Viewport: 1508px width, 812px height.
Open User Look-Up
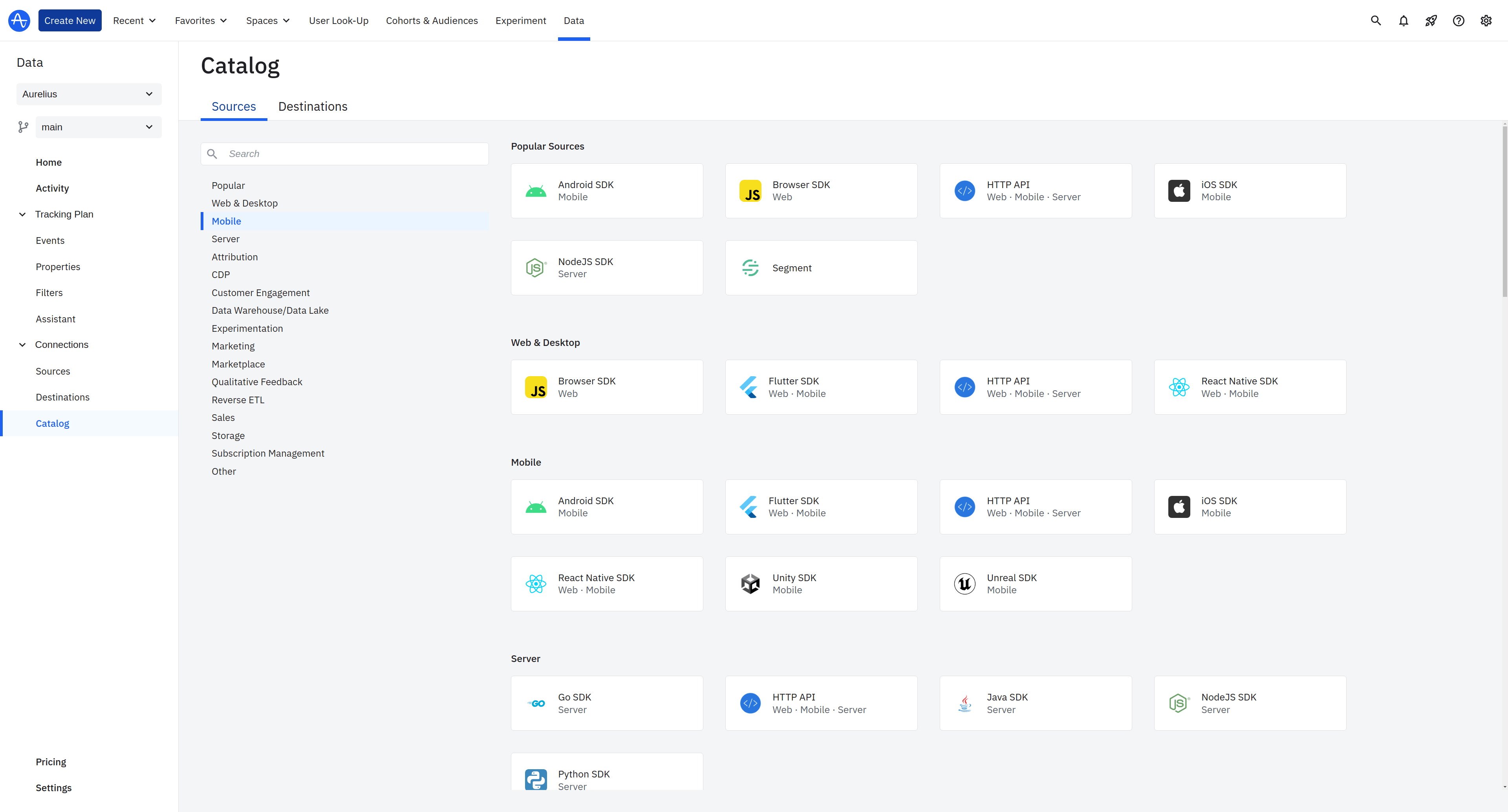pyautogui.click(x=339, y=20)
